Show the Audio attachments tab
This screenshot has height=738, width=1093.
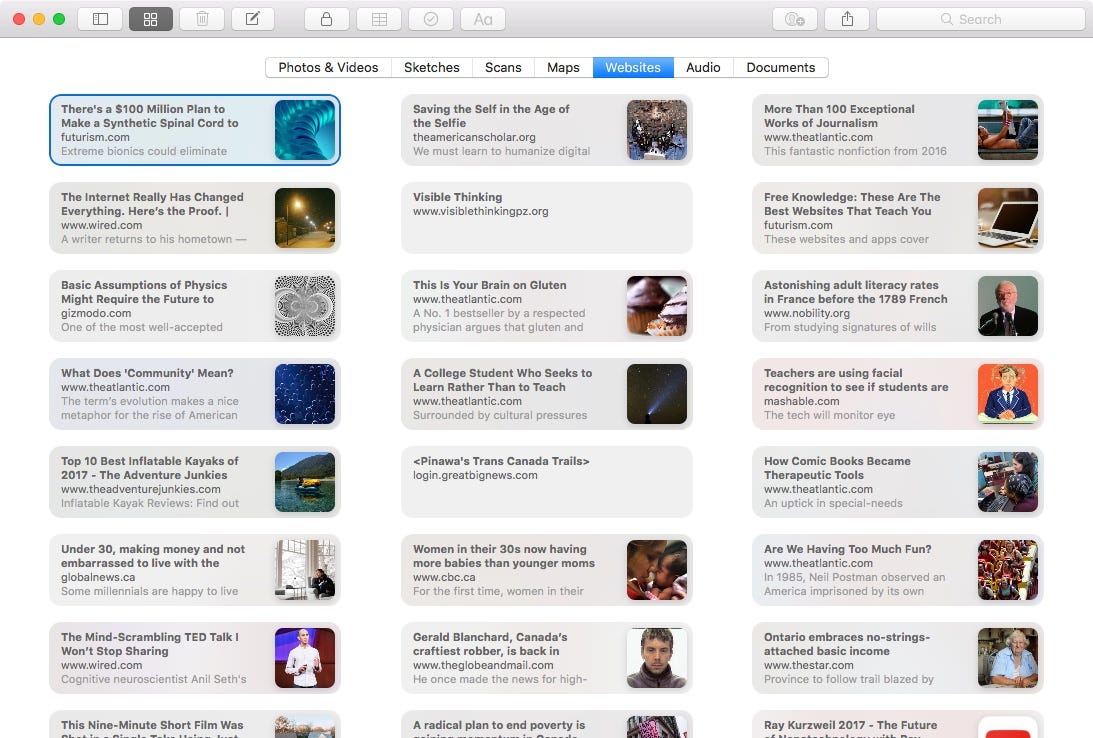[x=703, y=68]
